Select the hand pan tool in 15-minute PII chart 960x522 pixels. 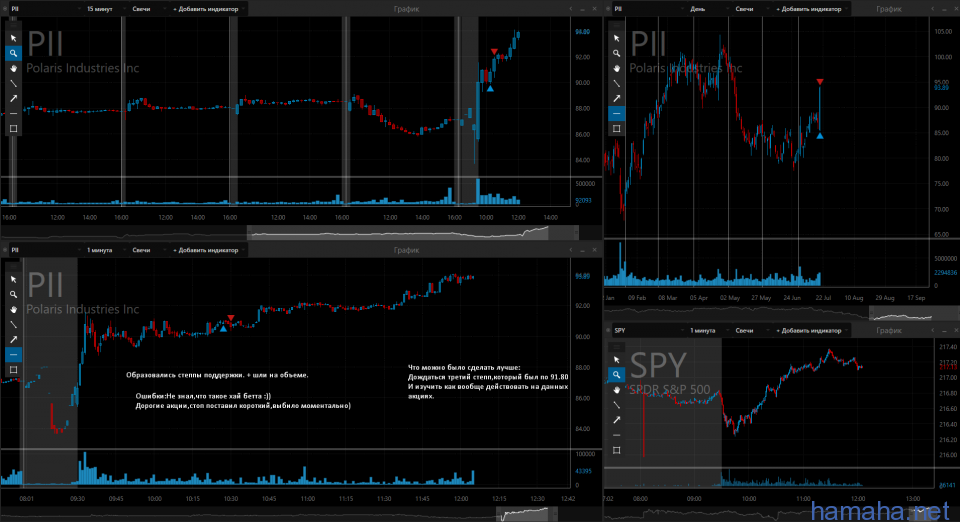[x=13, y=69]
